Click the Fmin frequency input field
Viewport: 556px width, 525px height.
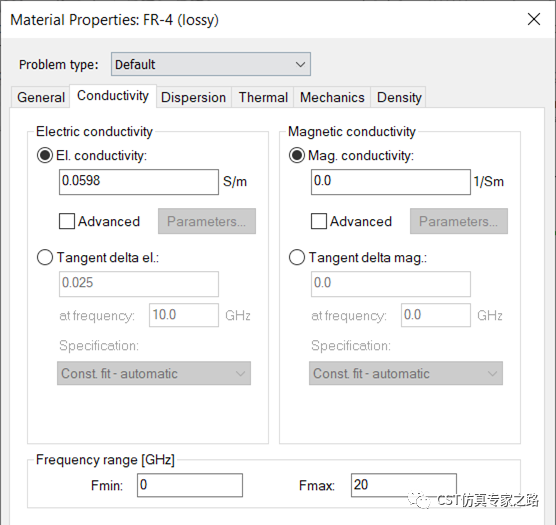click(190, 485)
